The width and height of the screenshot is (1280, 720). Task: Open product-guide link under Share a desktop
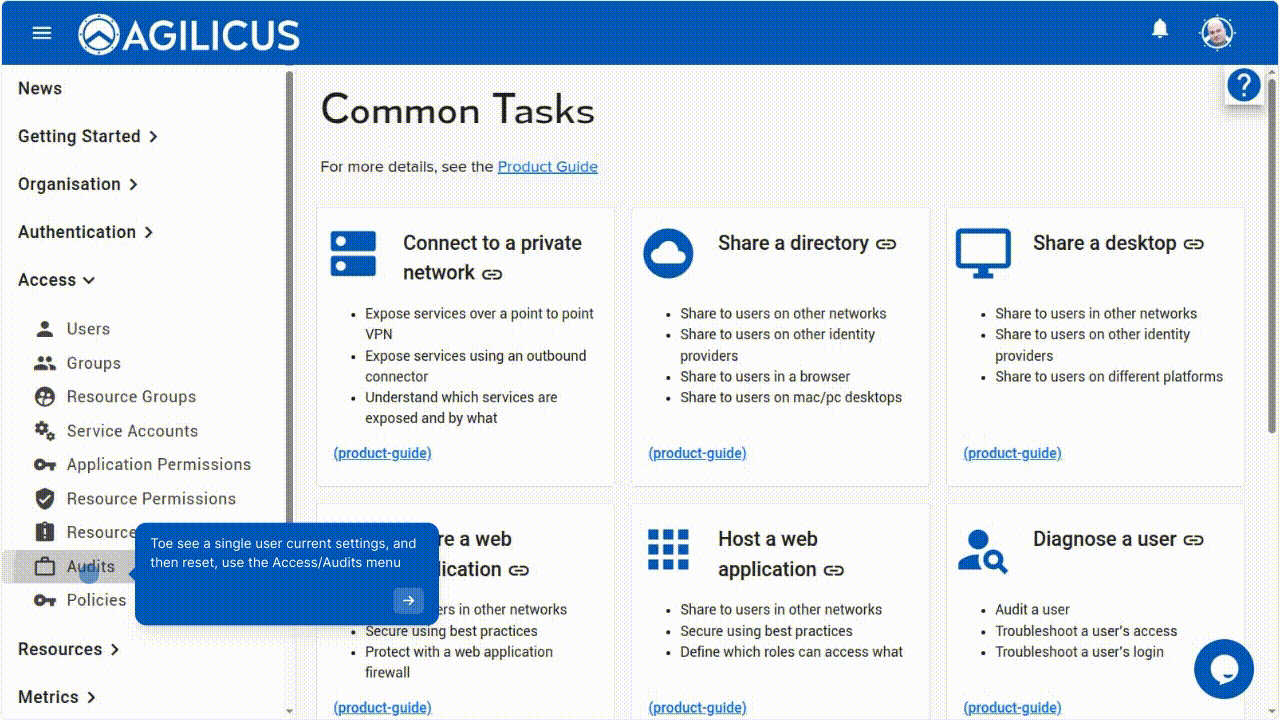1013,453
